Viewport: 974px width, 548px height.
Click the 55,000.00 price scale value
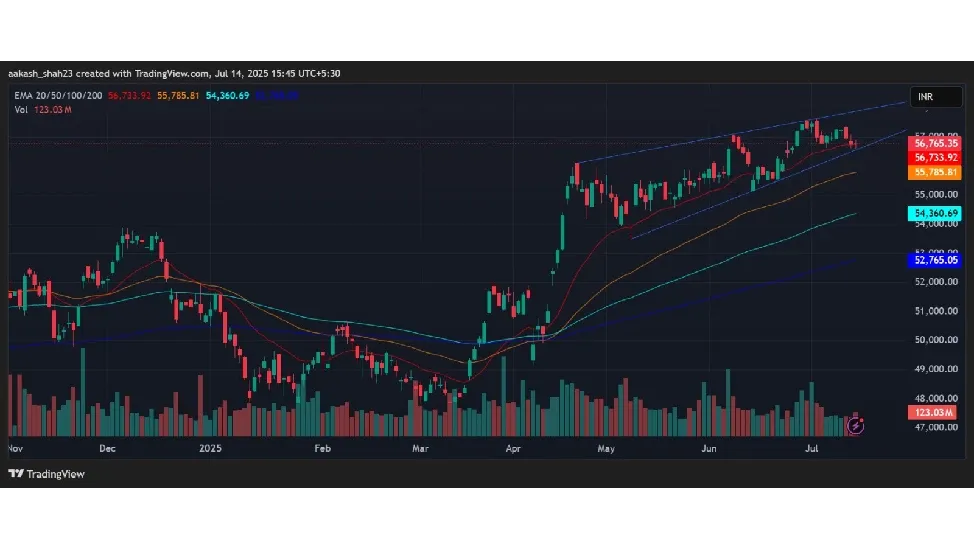click(x=936, y=194)
